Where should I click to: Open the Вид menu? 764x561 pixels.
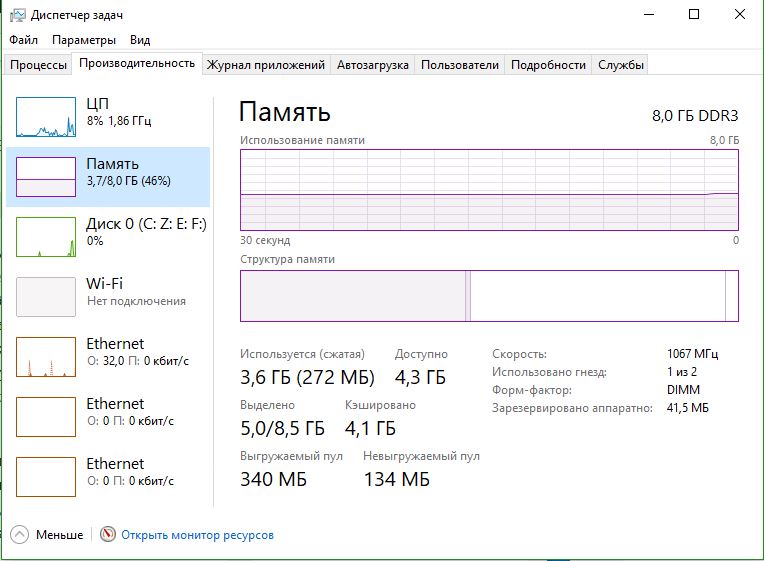[140, 39]
